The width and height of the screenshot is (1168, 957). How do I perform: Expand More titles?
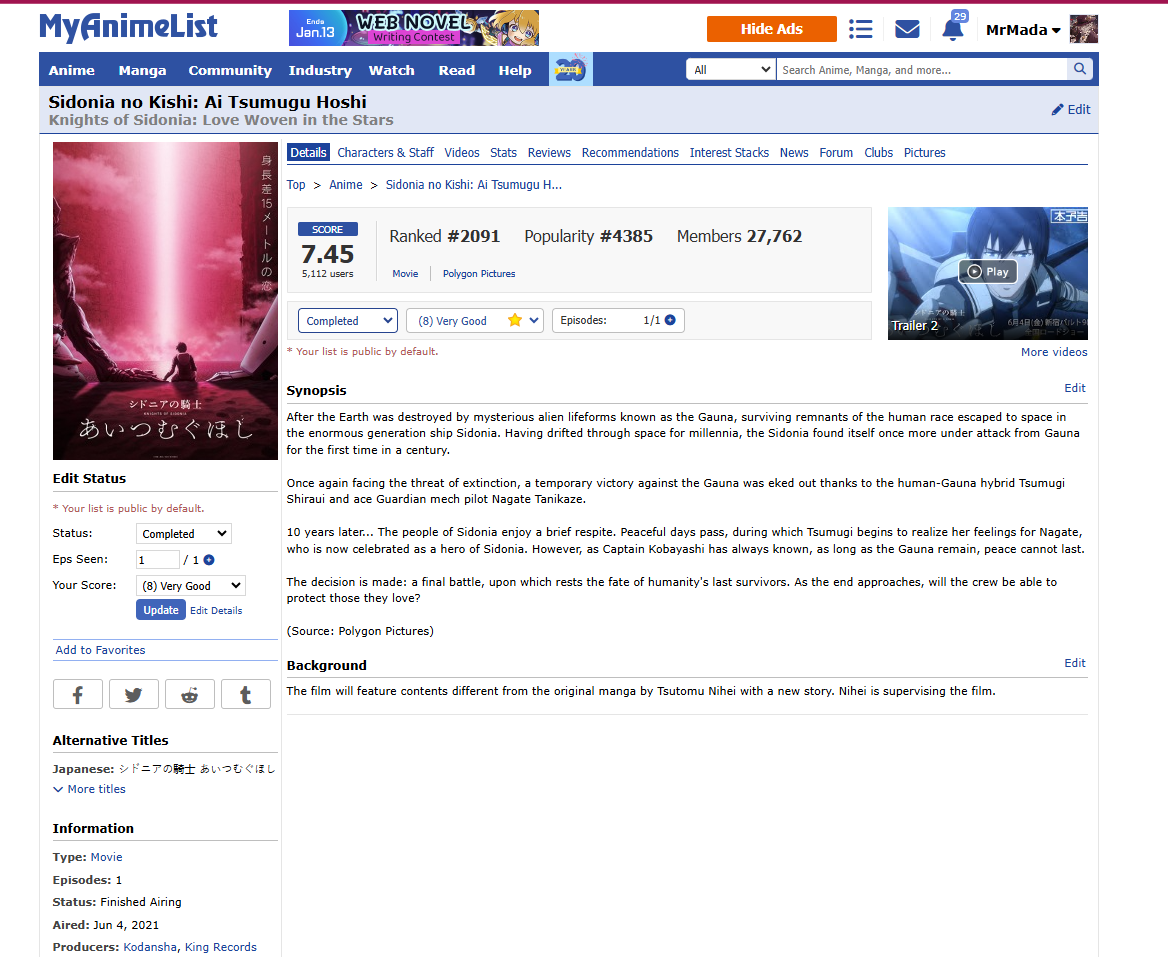point(89,789)
